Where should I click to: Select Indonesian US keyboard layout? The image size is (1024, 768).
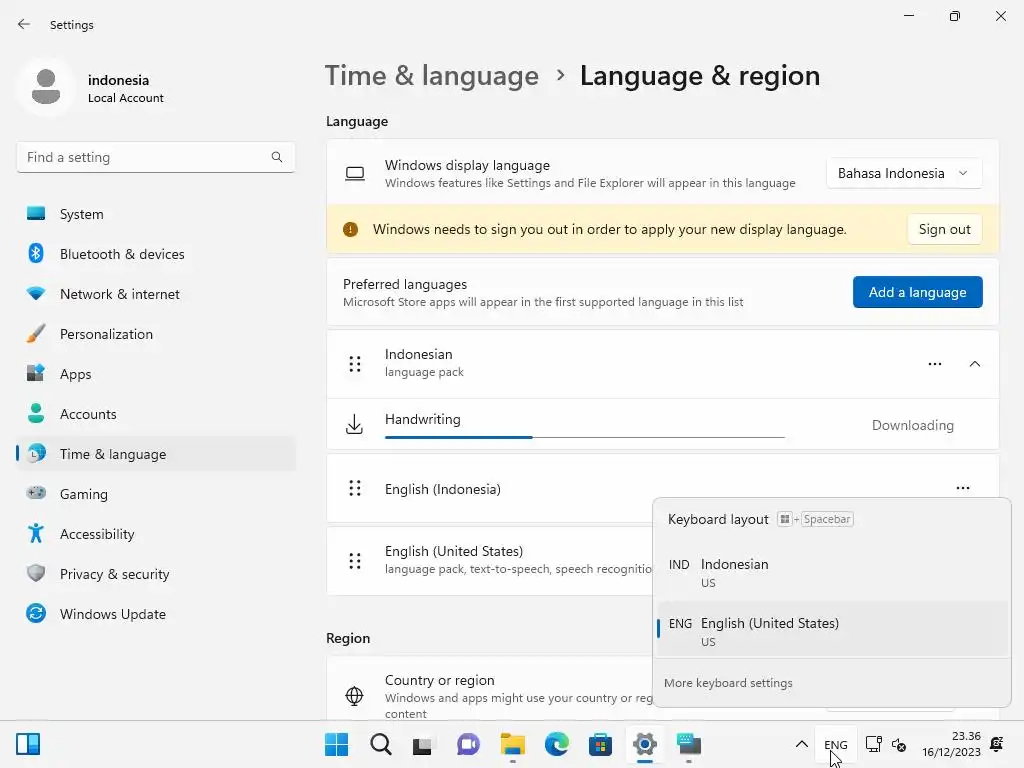click(832, 573)
